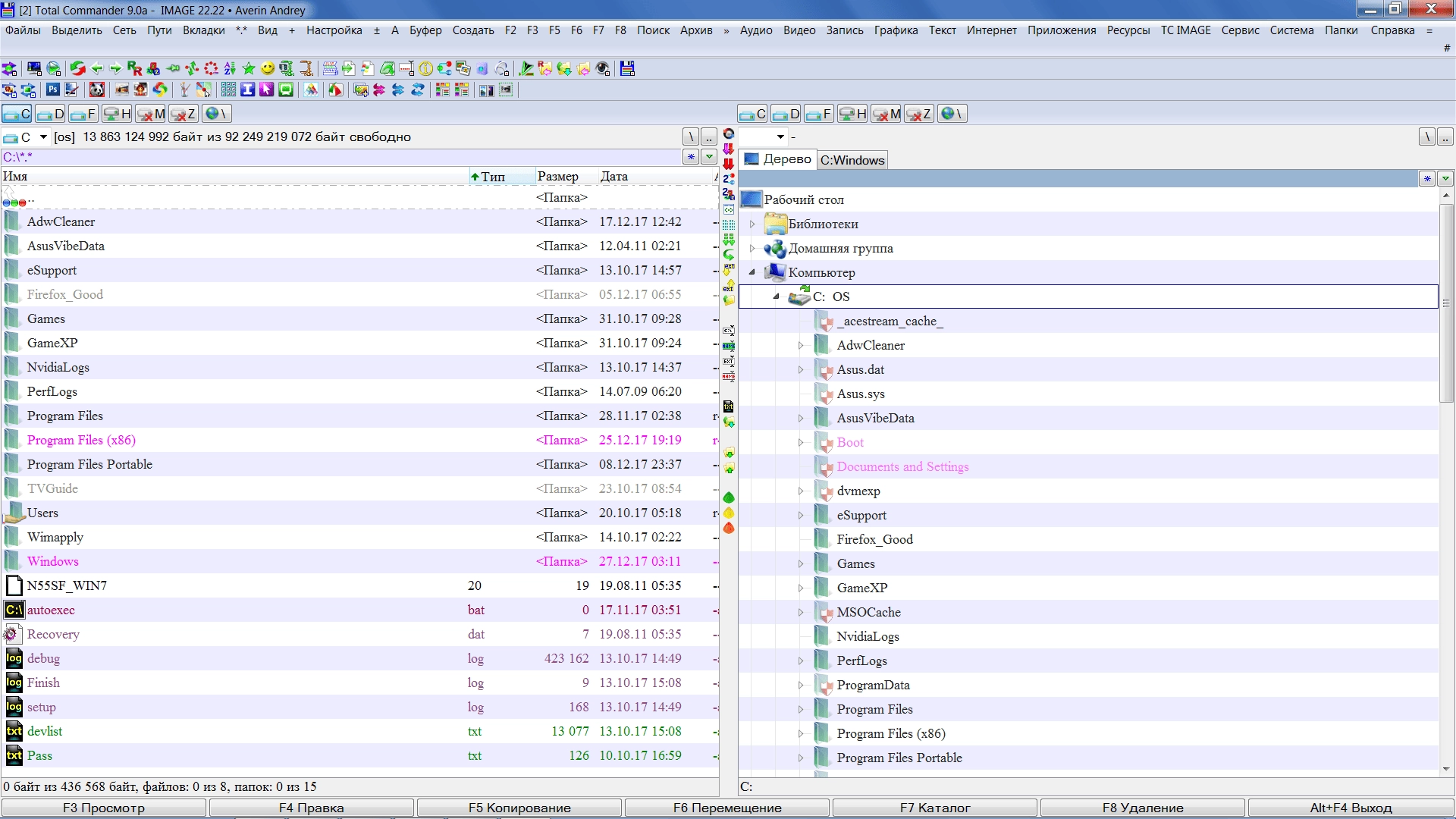Select the Windows folder in left panel
Viewport: 1456px width, 819px height.
point(359,561)
